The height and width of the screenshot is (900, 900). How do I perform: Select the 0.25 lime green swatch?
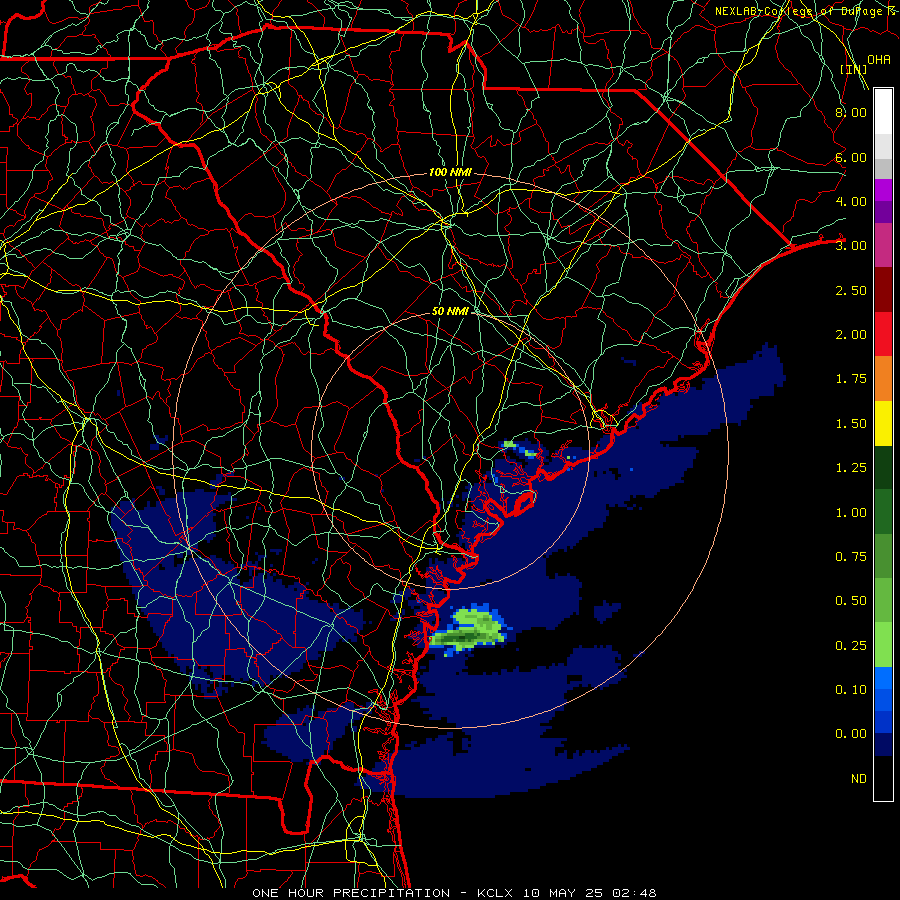tap(883, 645)
